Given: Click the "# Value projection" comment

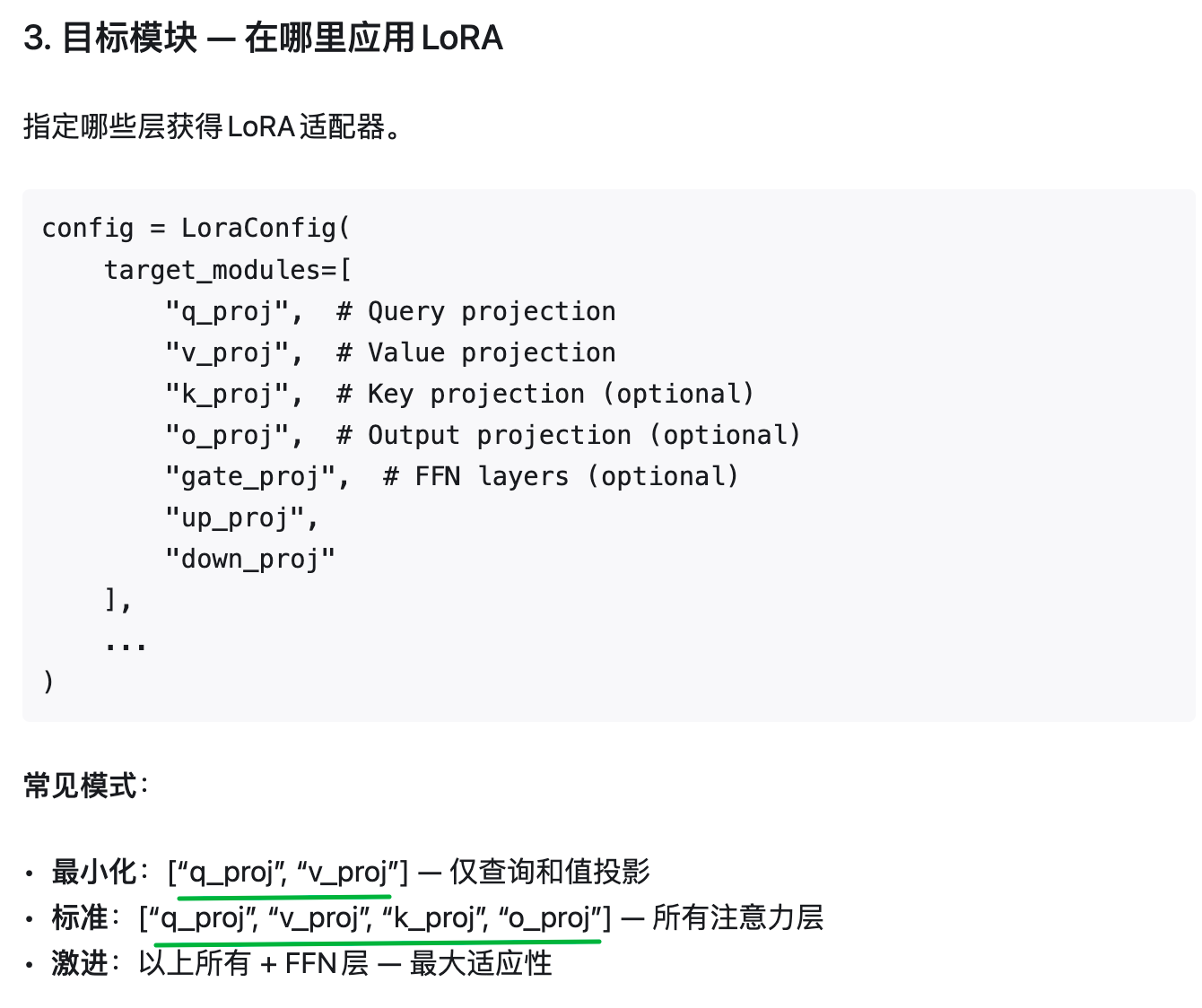Looking at the screenshot, I should [x=476, y=352].
